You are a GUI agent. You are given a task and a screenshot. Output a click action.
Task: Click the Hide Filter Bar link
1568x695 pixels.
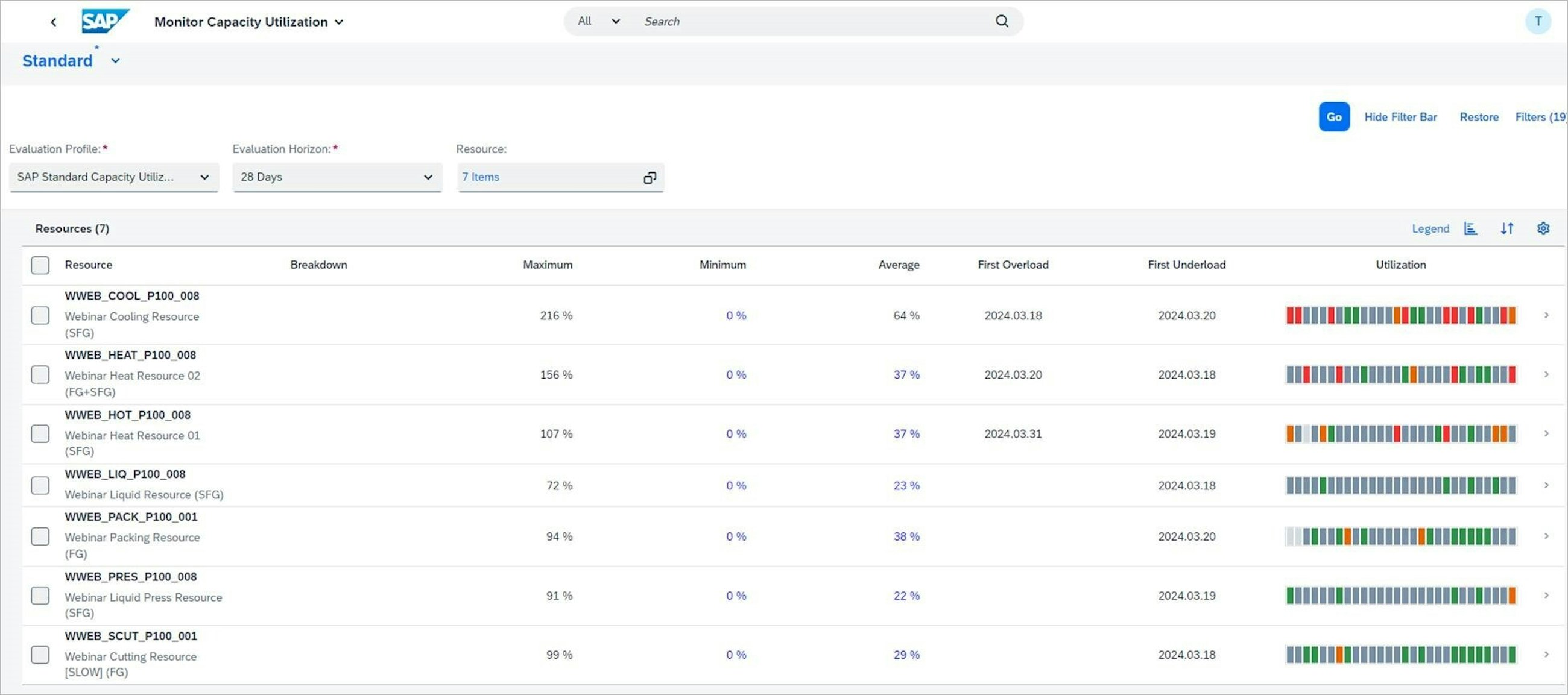(1400, 117)
